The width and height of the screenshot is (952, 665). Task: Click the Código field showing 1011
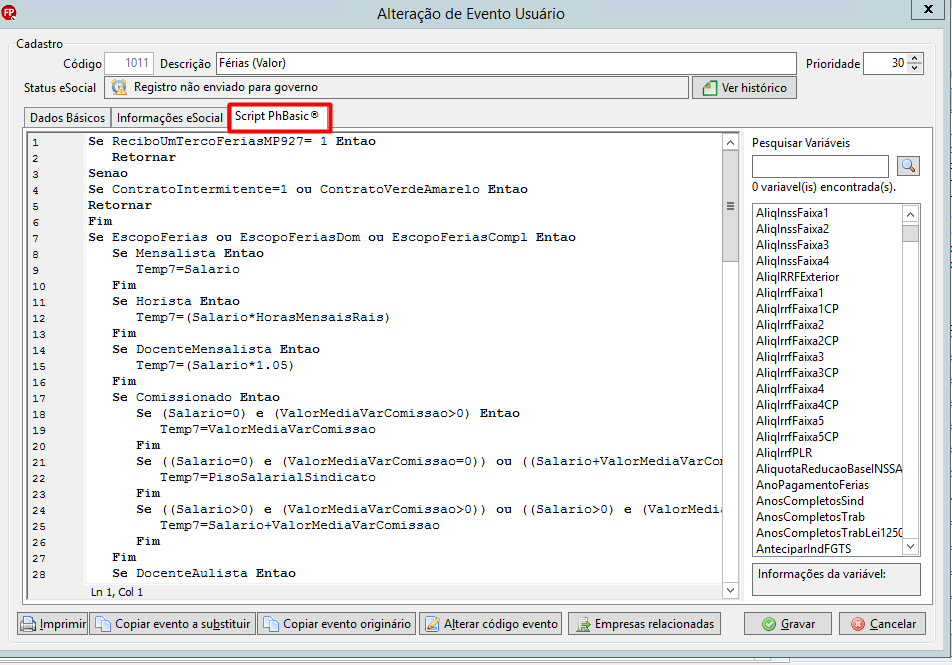[129, 63]
